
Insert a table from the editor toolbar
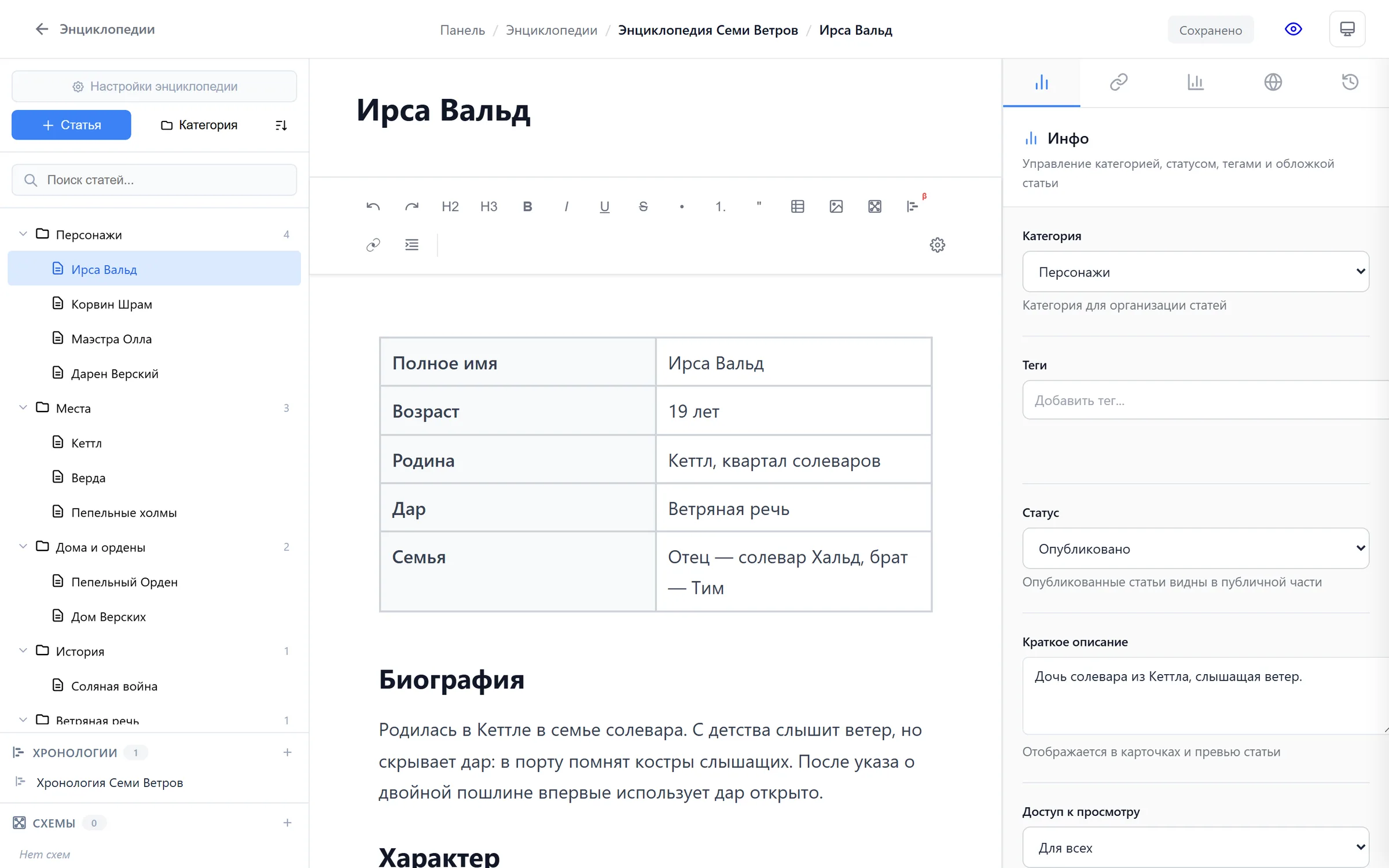point(797,207)
